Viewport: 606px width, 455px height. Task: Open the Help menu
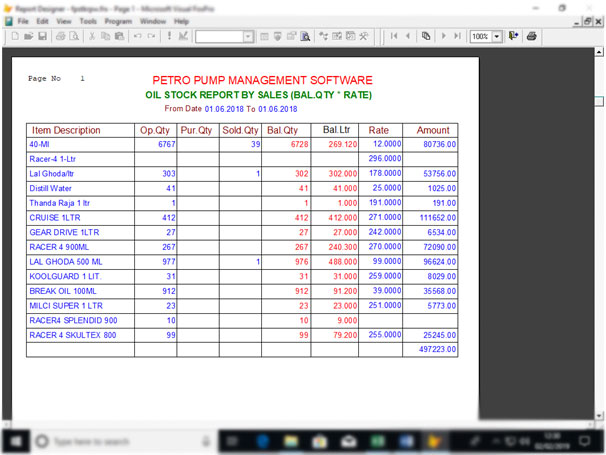(181, 21)
